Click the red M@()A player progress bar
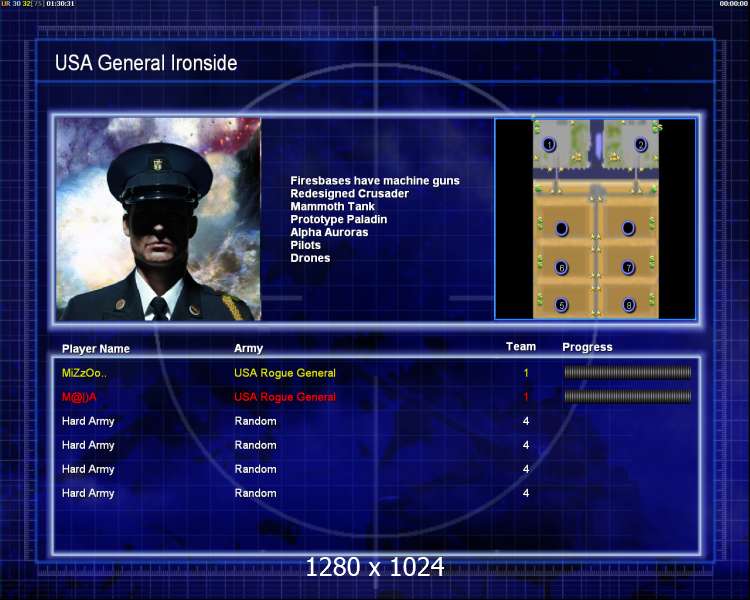 [628, 396]
